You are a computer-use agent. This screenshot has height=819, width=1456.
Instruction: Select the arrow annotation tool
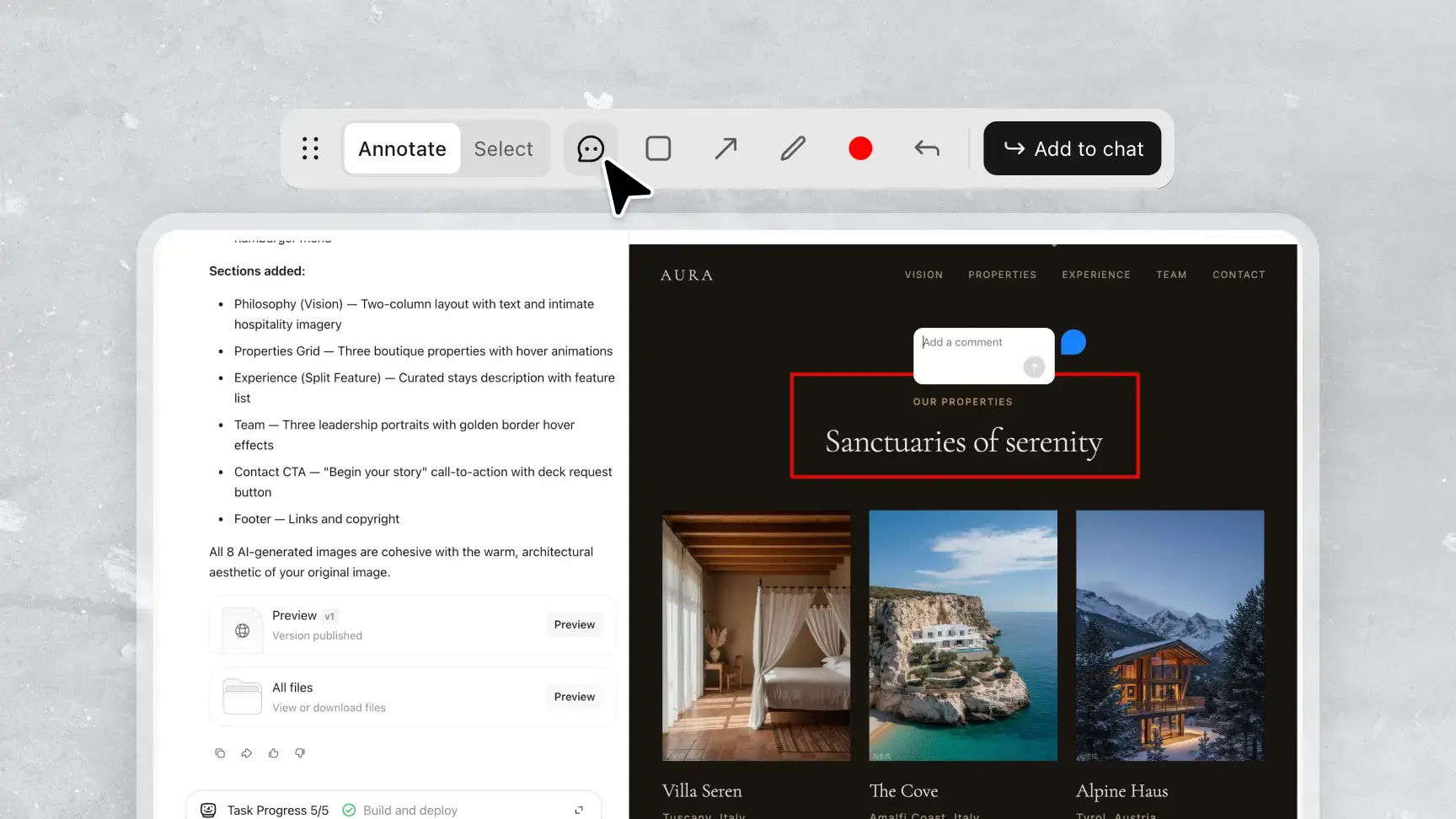tap(725, 148)
